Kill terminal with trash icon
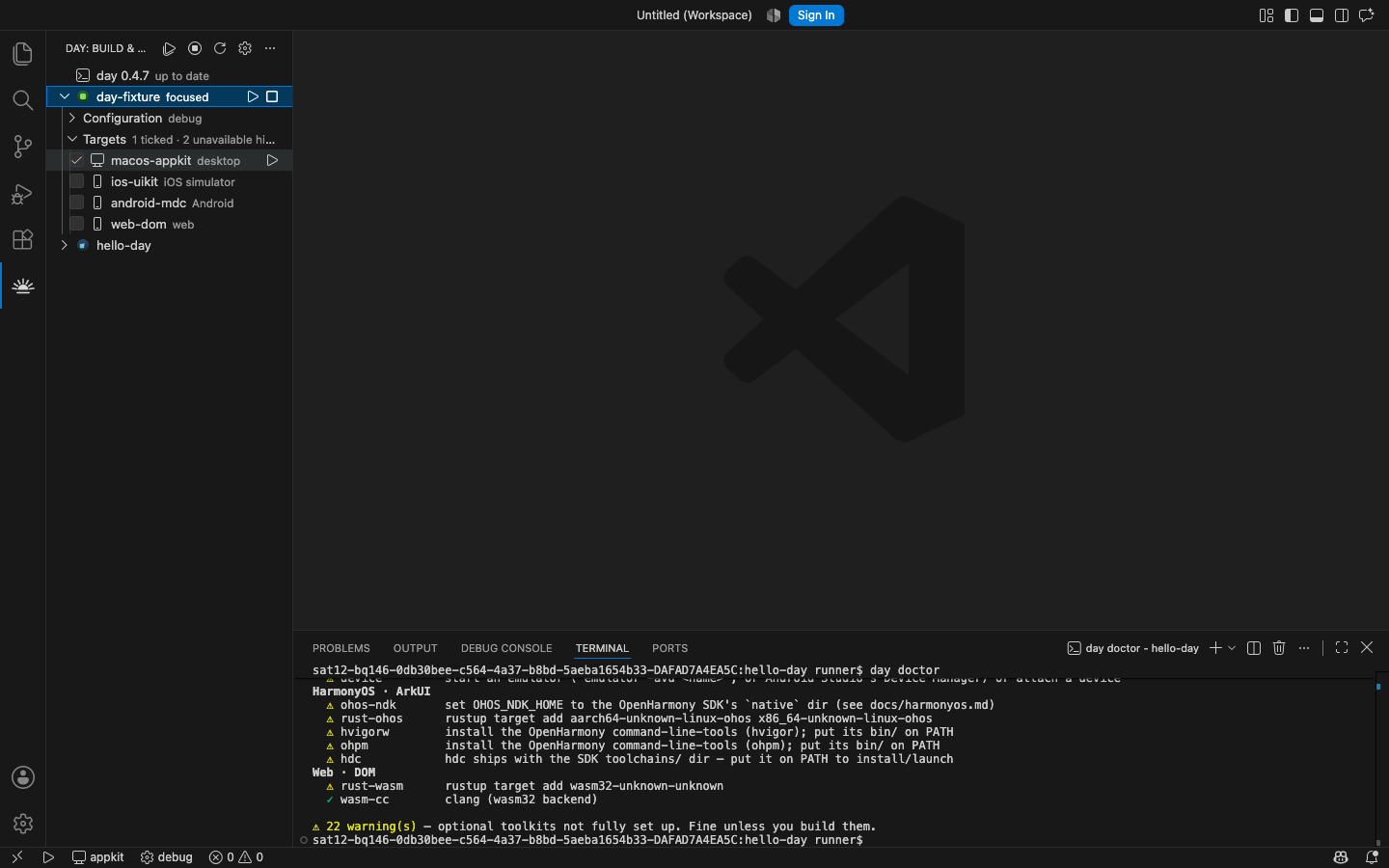1389x868 pixels. click(x=1279, y=648)
